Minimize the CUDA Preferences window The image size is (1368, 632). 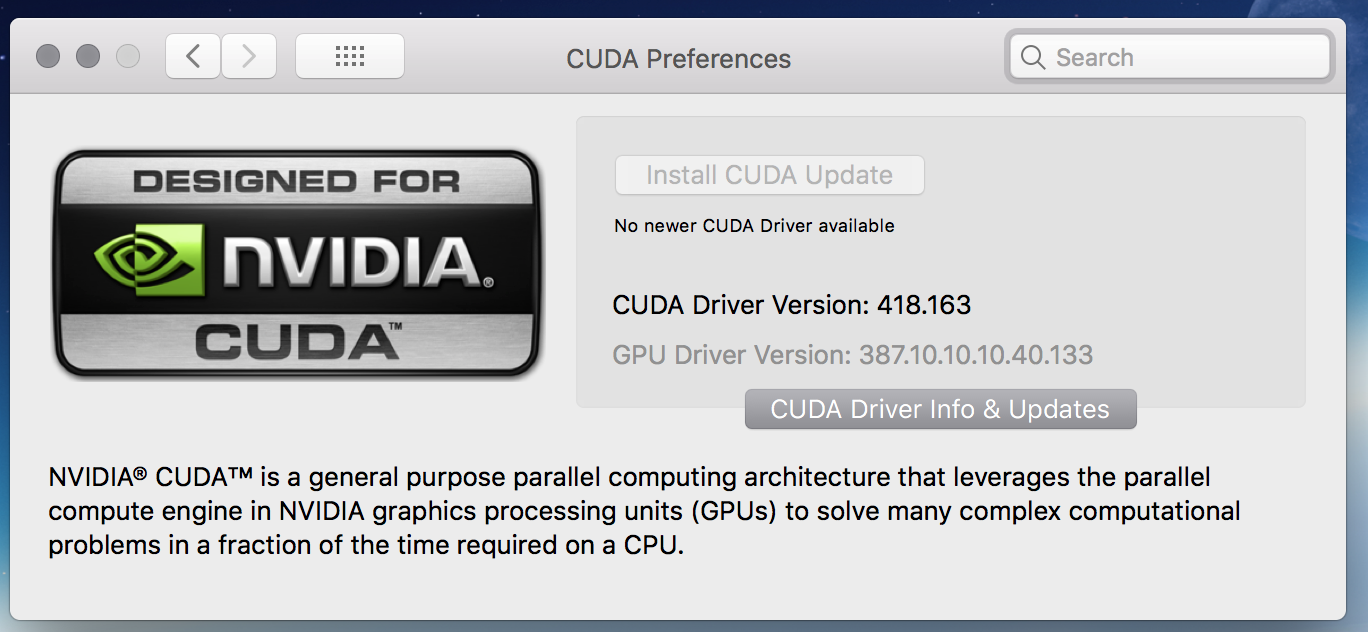88,56
